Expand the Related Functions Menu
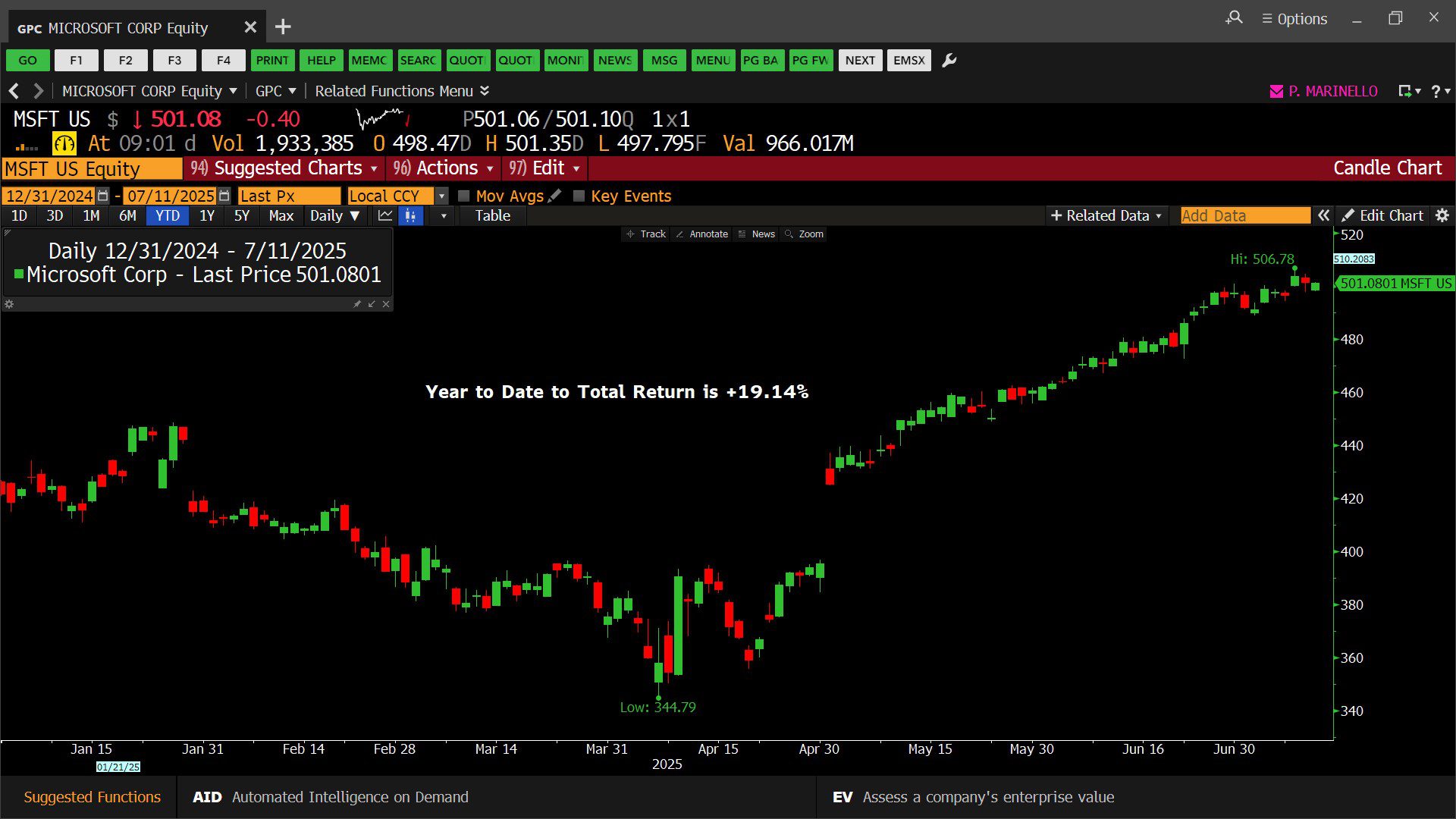Viewport: 1456px width, 819px height. 402,91
